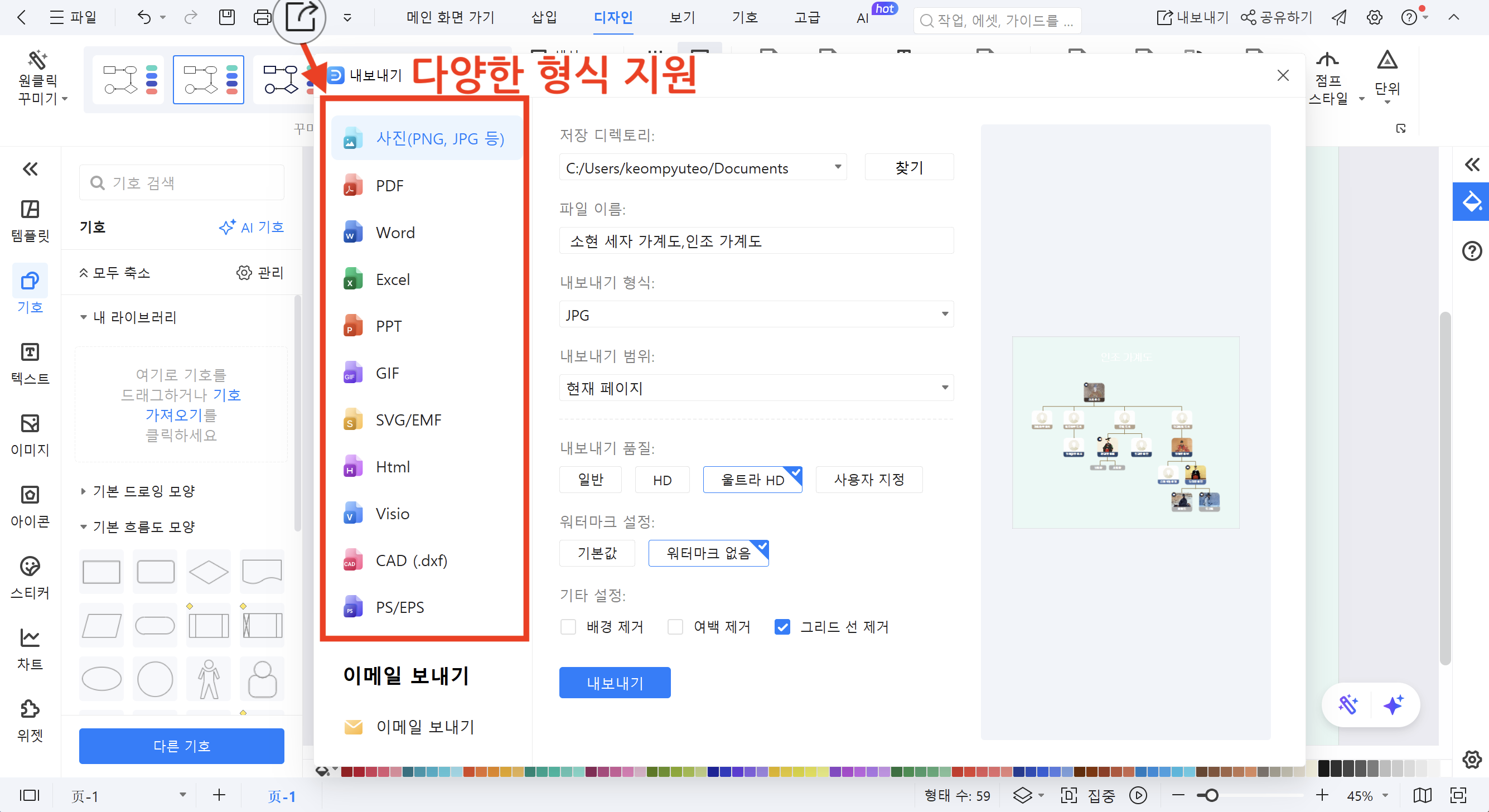Choose SVG/EMF export format
The image size is (1489, 812).
pos(408,419)
